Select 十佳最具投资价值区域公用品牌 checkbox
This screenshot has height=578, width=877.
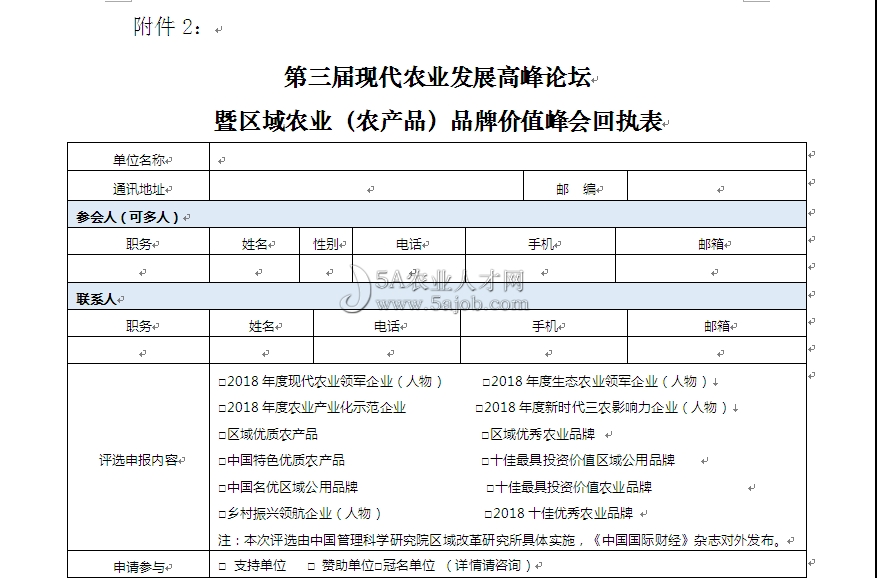tap(485, 461)
